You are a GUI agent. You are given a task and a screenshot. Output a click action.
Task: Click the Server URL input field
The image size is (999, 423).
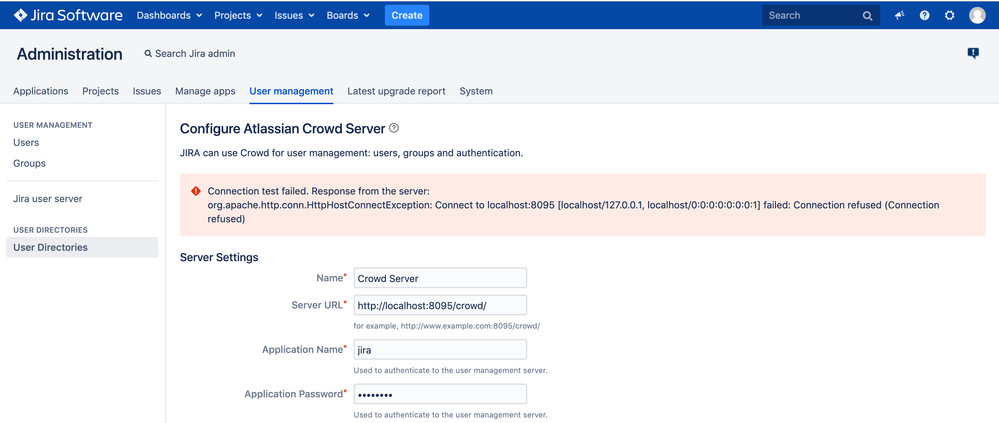coord(440,305)
